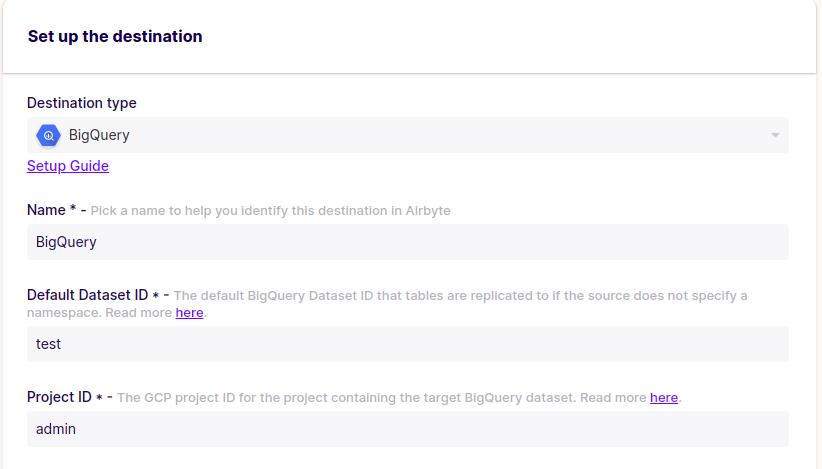Expand the Destination type dropdown arrow
Viewport: 822px width, 469px height.
pos(775,136)
